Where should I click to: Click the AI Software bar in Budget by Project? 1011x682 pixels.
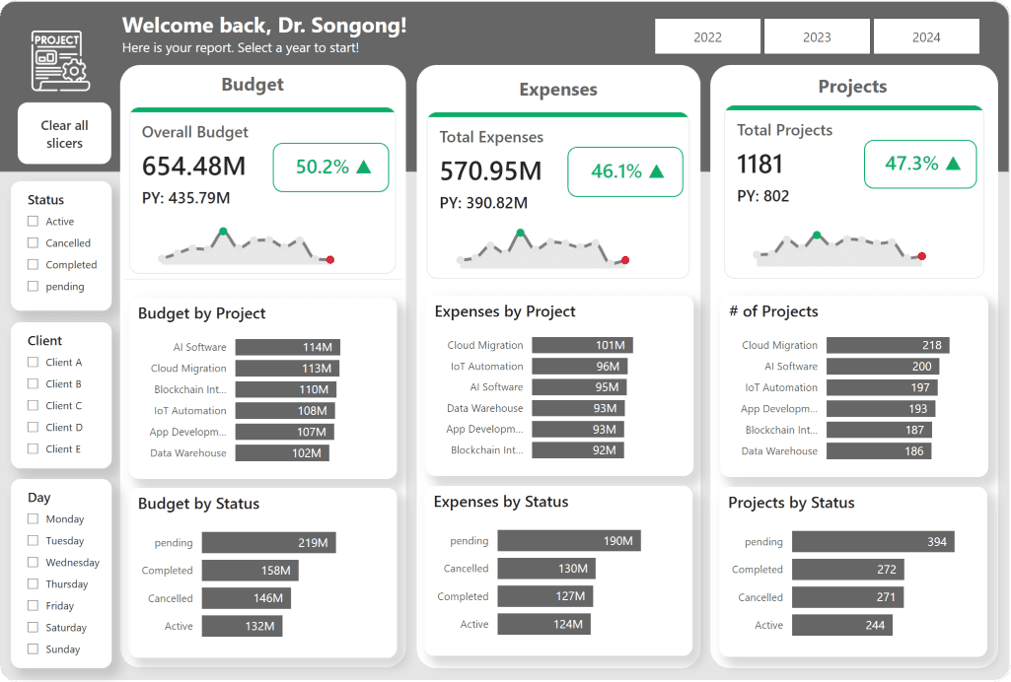pyautogui.click(x=288, y=347)
